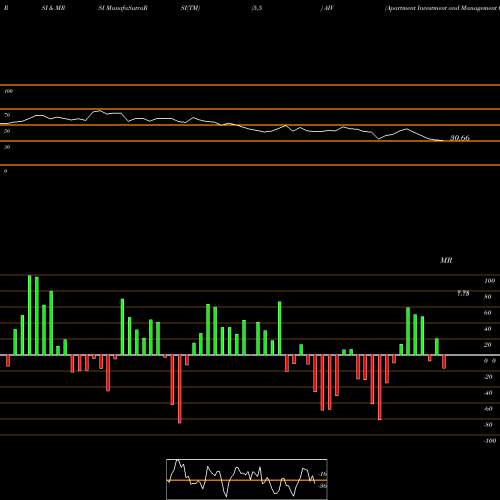Select the MR axis label -80
The image size is (500, 500).
coord(488,425)
